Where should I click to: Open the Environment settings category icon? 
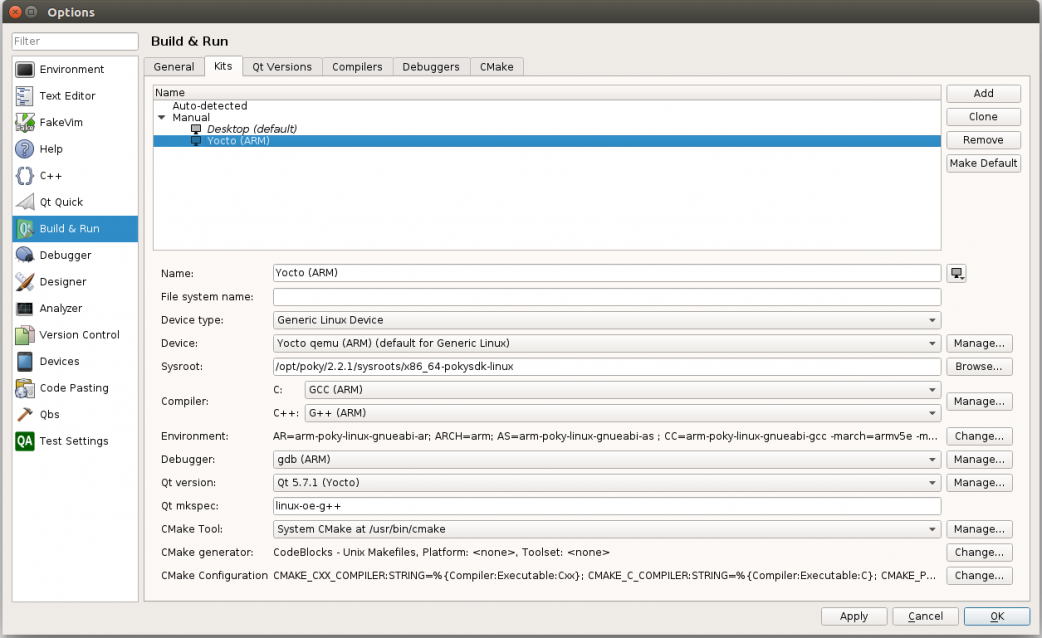pyautogui.click(x=25, y=70)
